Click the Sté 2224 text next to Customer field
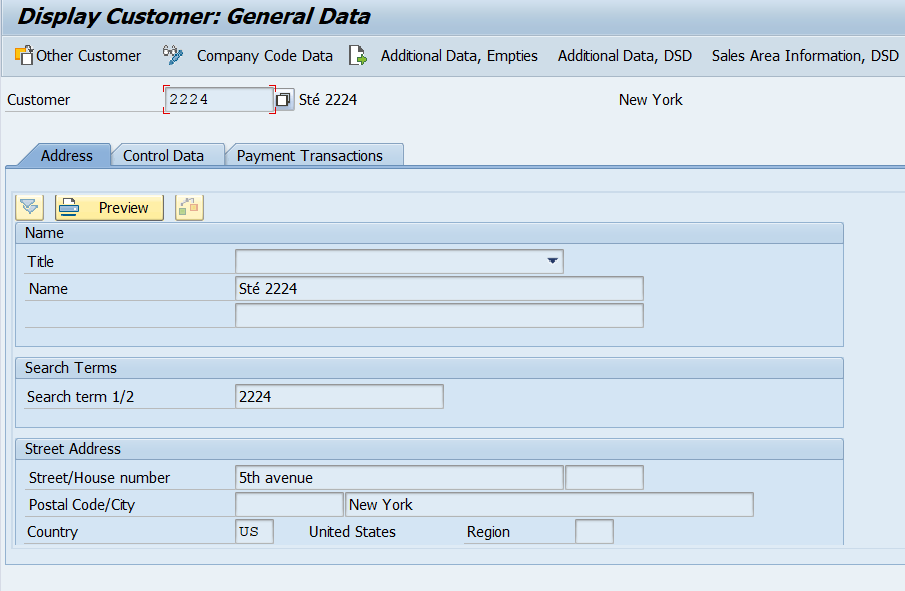This screenshot has width=905, height=591. tap(328, 100)
